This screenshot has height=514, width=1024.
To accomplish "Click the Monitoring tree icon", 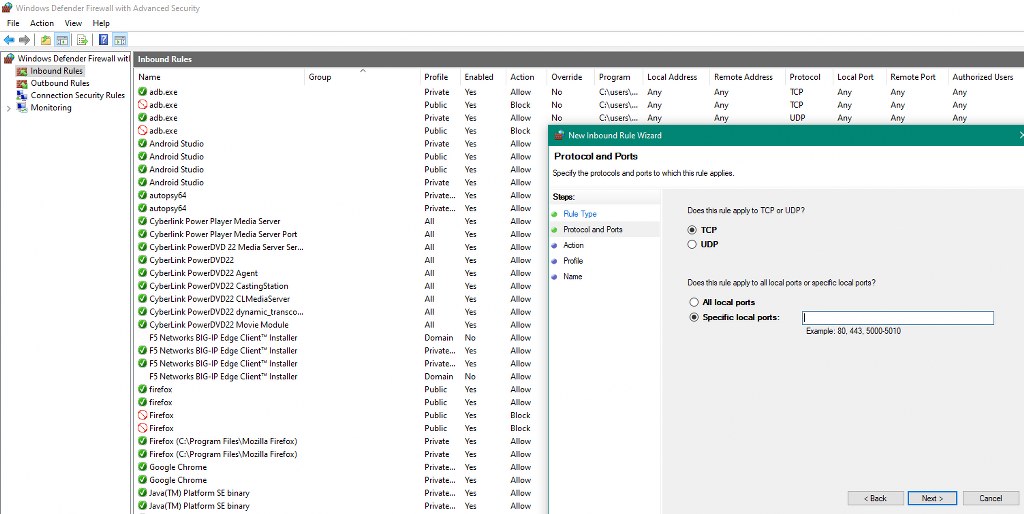I will pyautogui.click(x=22, y=108).
